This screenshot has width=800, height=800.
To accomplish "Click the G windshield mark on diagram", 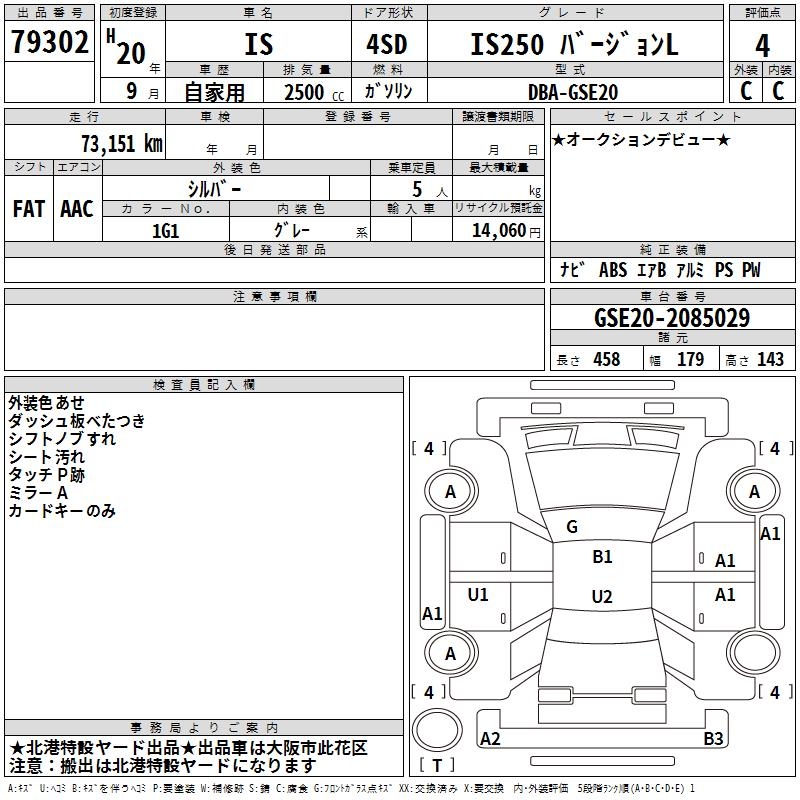I will pos(572,527).
